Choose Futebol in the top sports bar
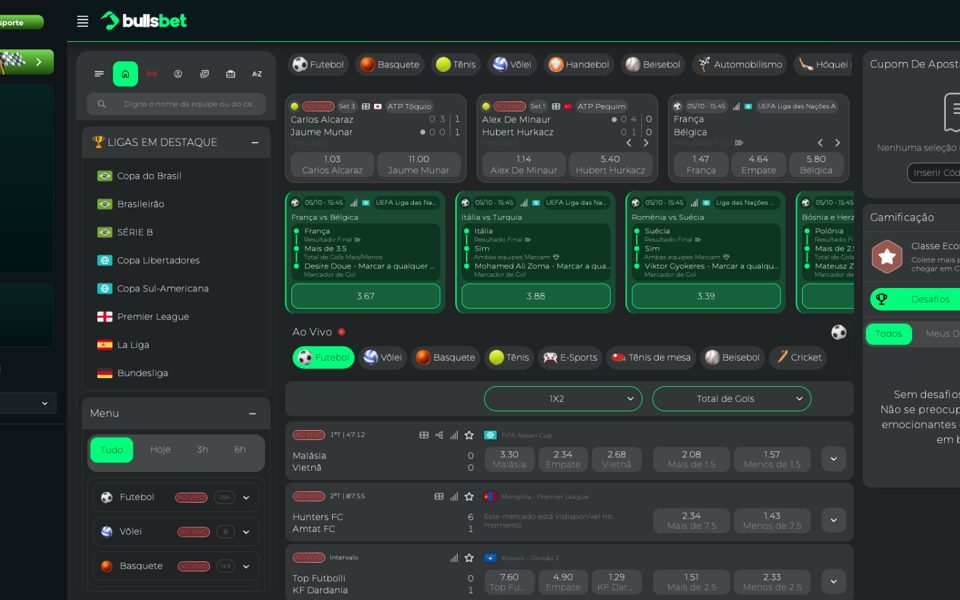Screen dimensions: 960x600 pyautogui.click(x=318, y=64)
